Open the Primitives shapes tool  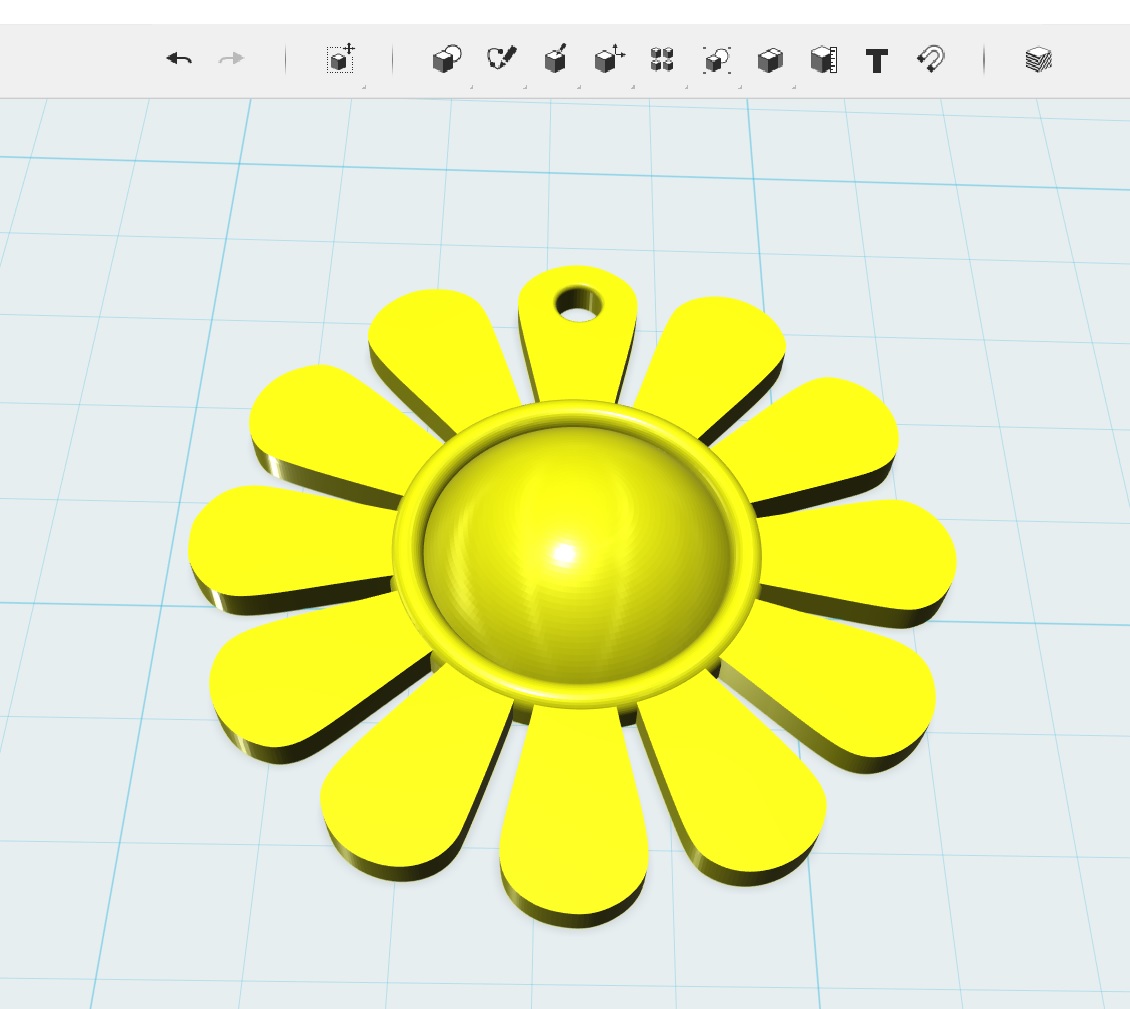click(x=447, y=59)
